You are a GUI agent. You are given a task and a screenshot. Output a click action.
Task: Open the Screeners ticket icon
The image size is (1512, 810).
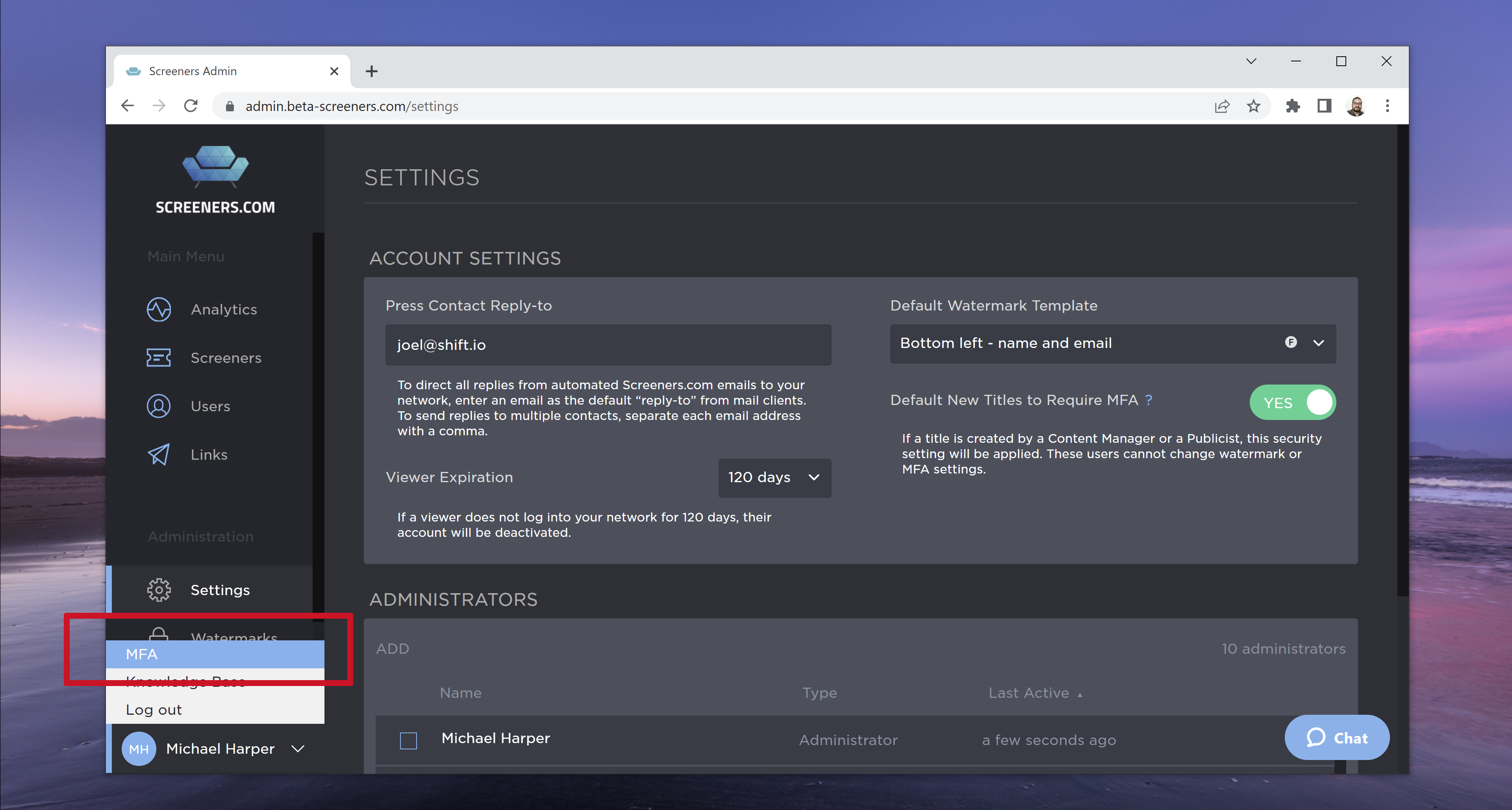[158, 358]
